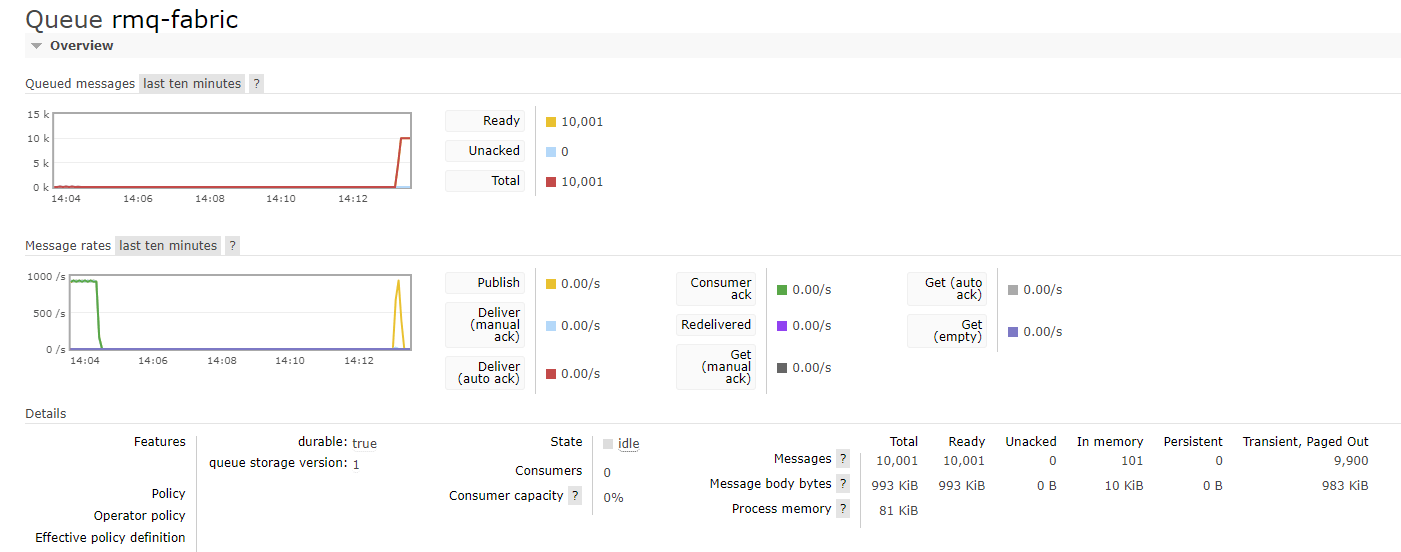The width and height of the screenshot is (1401, 552).
Task: Click the idle state label
Action: coord(628,444)
